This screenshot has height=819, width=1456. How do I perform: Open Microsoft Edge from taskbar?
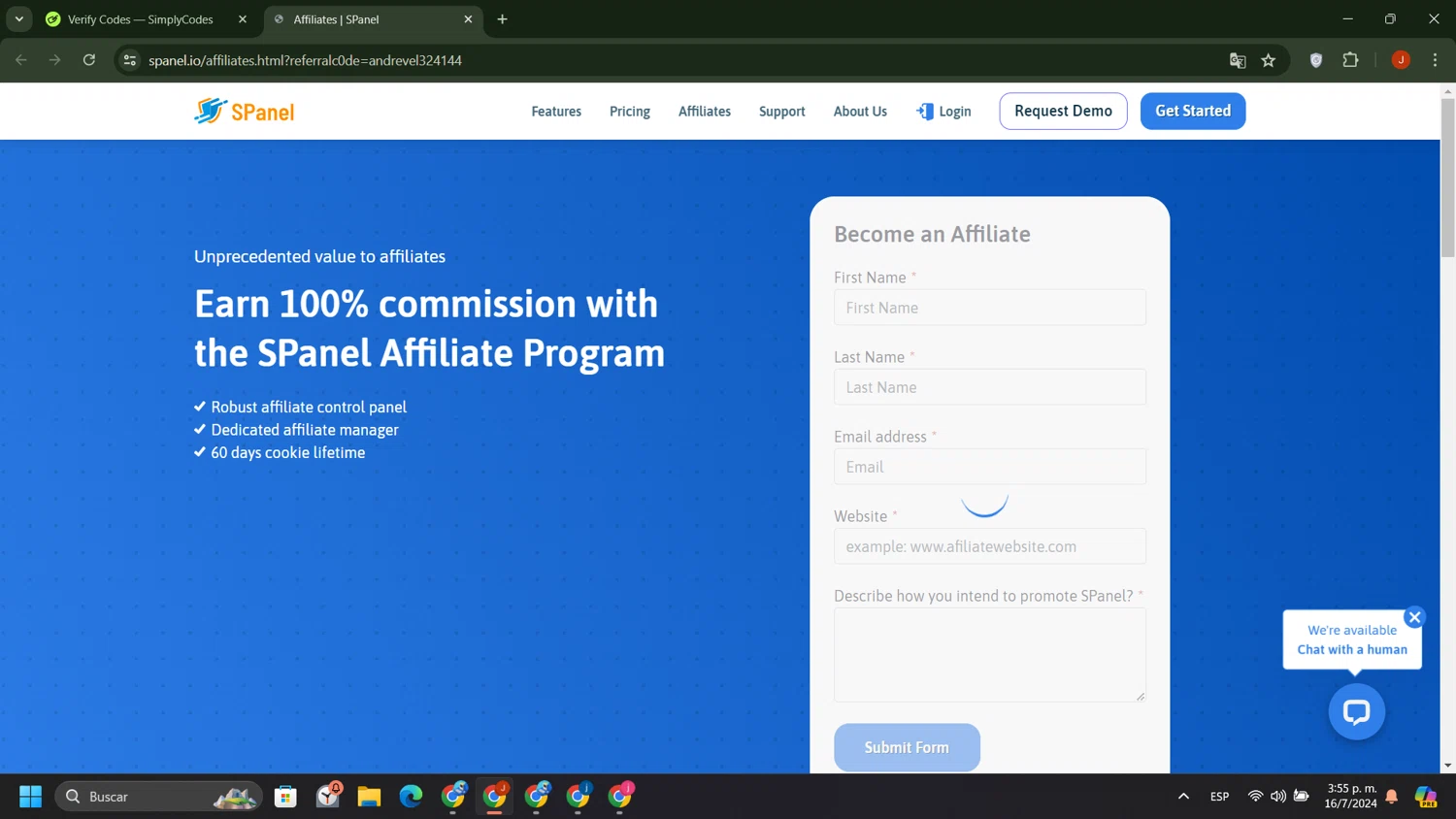tap(411, 797)
